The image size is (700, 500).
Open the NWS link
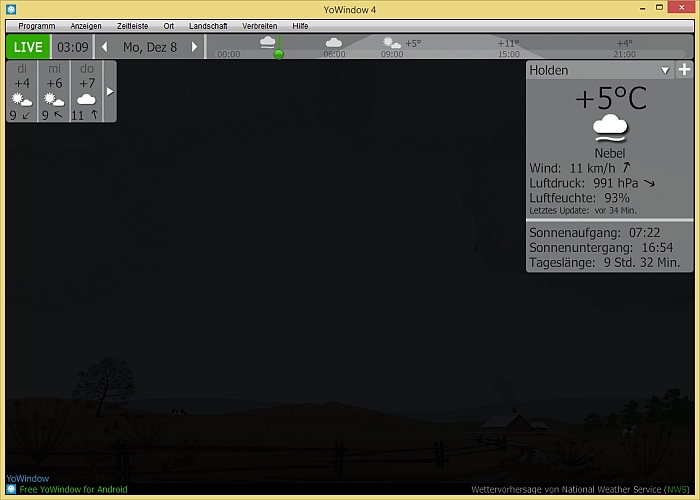point(675,490)
